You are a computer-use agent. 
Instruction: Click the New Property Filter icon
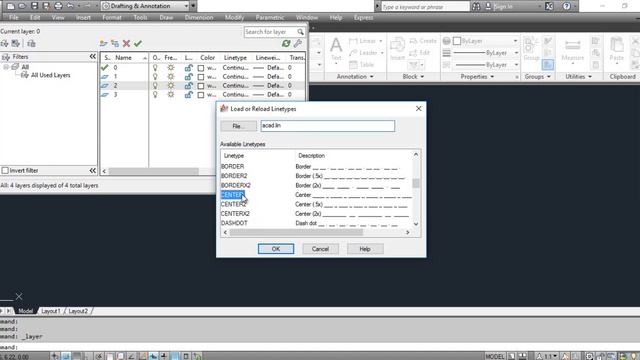pos(4,43)
